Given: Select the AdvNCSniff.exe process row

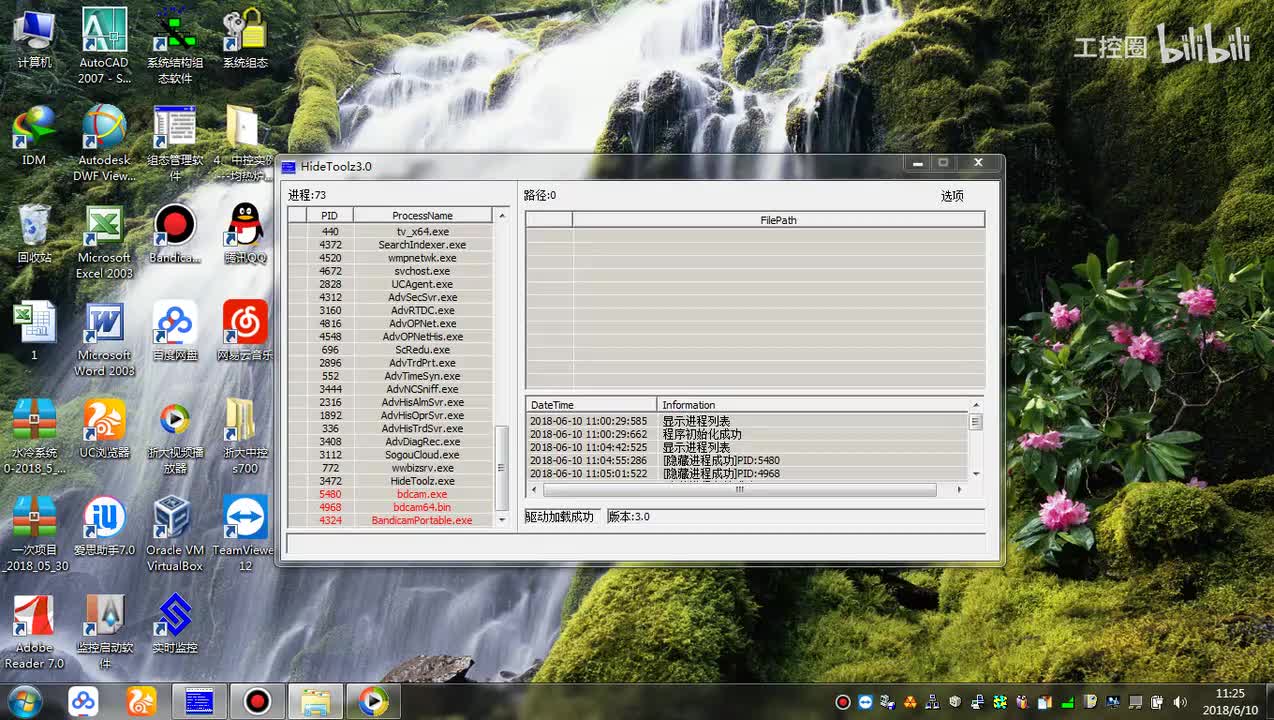Looking at the screenshot, I should (391, 389).
